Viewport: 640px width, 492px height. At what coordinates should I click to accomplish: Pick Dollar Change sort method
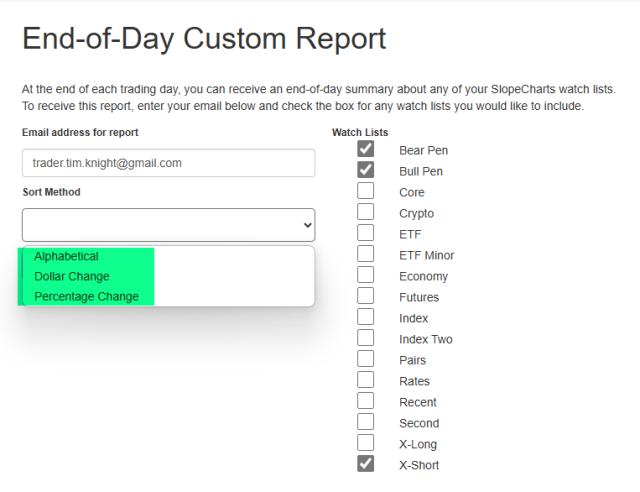pos(72,277)
